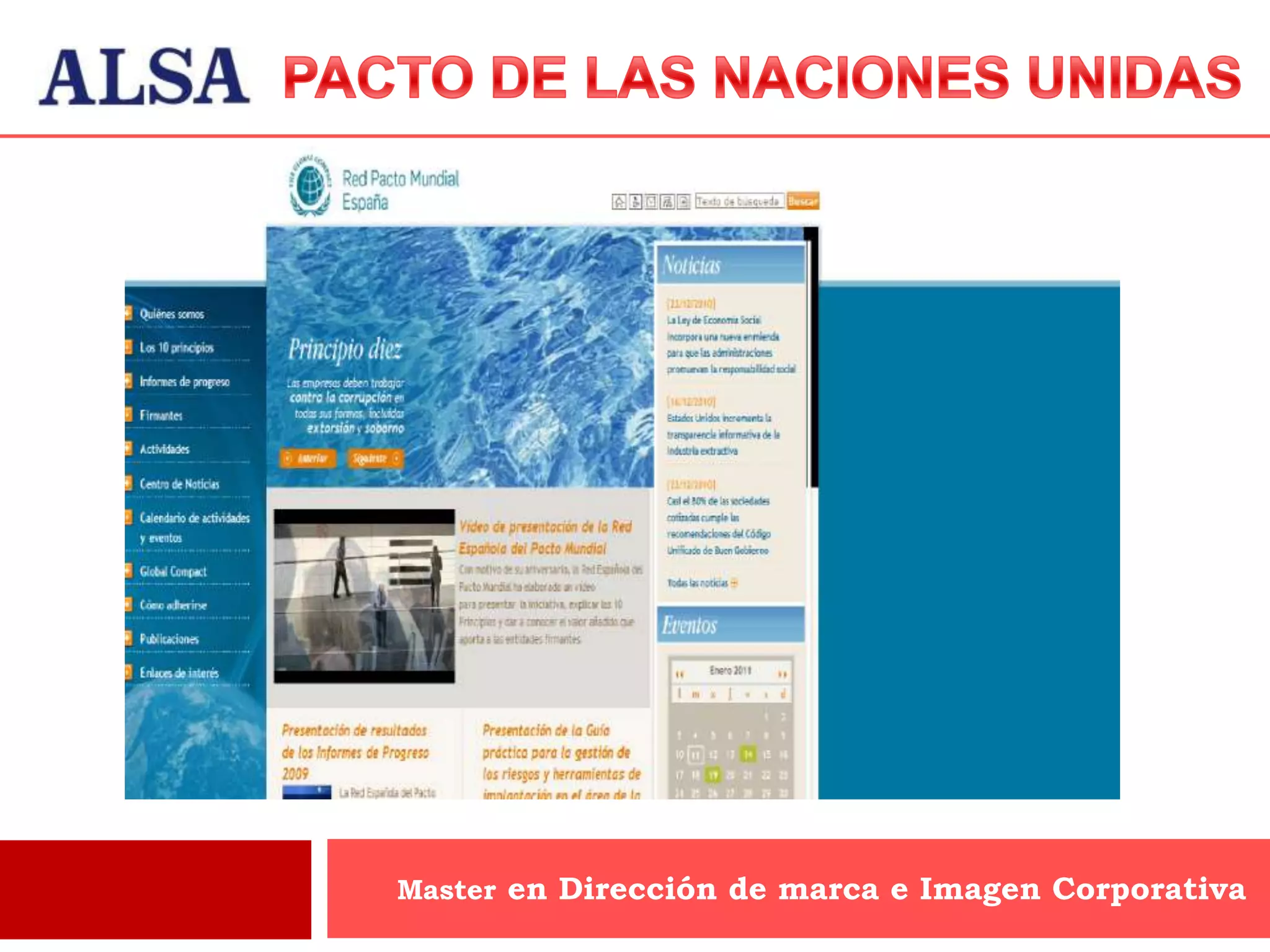Open Centro de Noticias menu item
Image resolution: width=1270 pixels, height=952 pixels.
click(x=179, y=483)
